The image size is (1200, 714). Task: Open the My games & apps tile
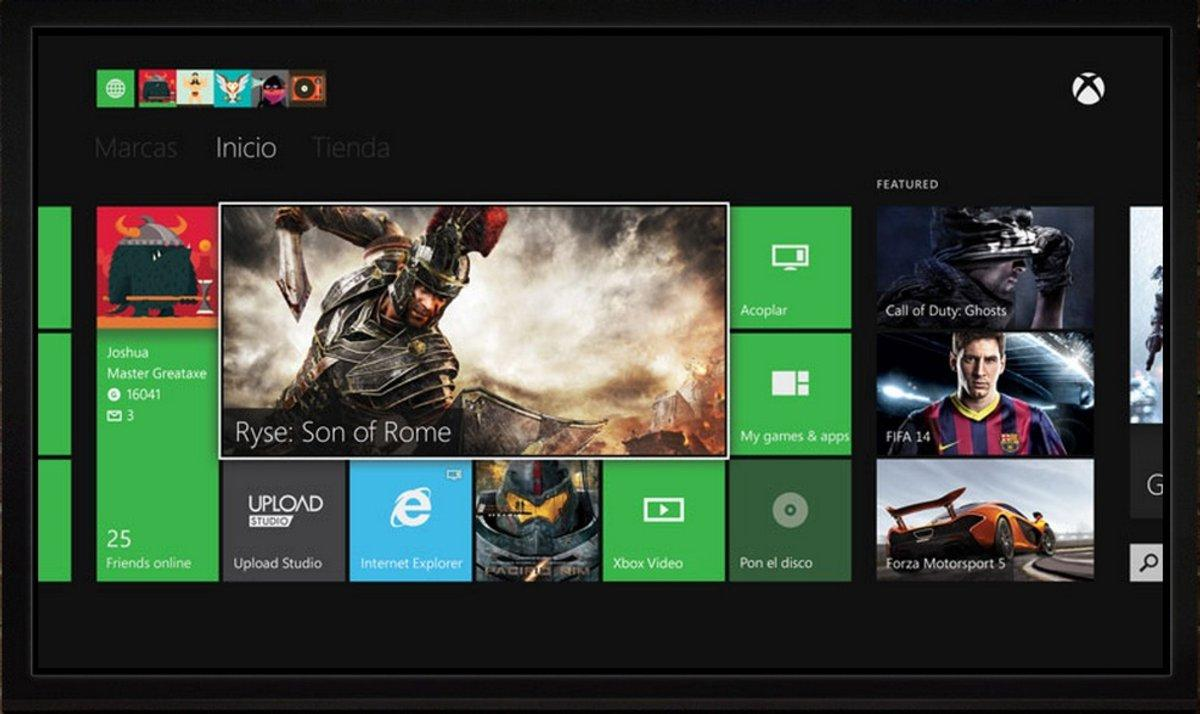pyautogui.click(x=791, y=394)
